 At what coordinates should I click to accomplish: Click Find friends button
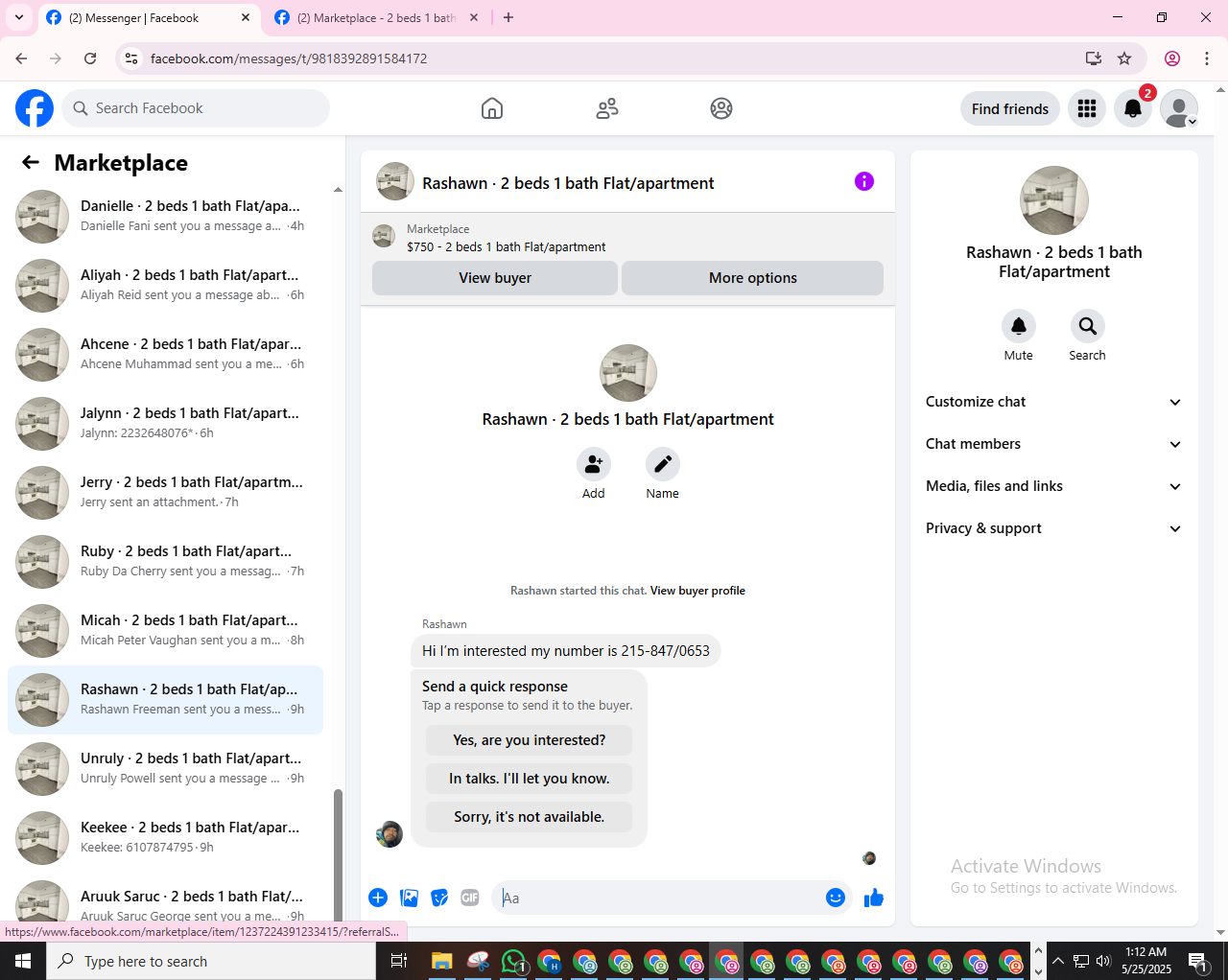click(1010, 108)
